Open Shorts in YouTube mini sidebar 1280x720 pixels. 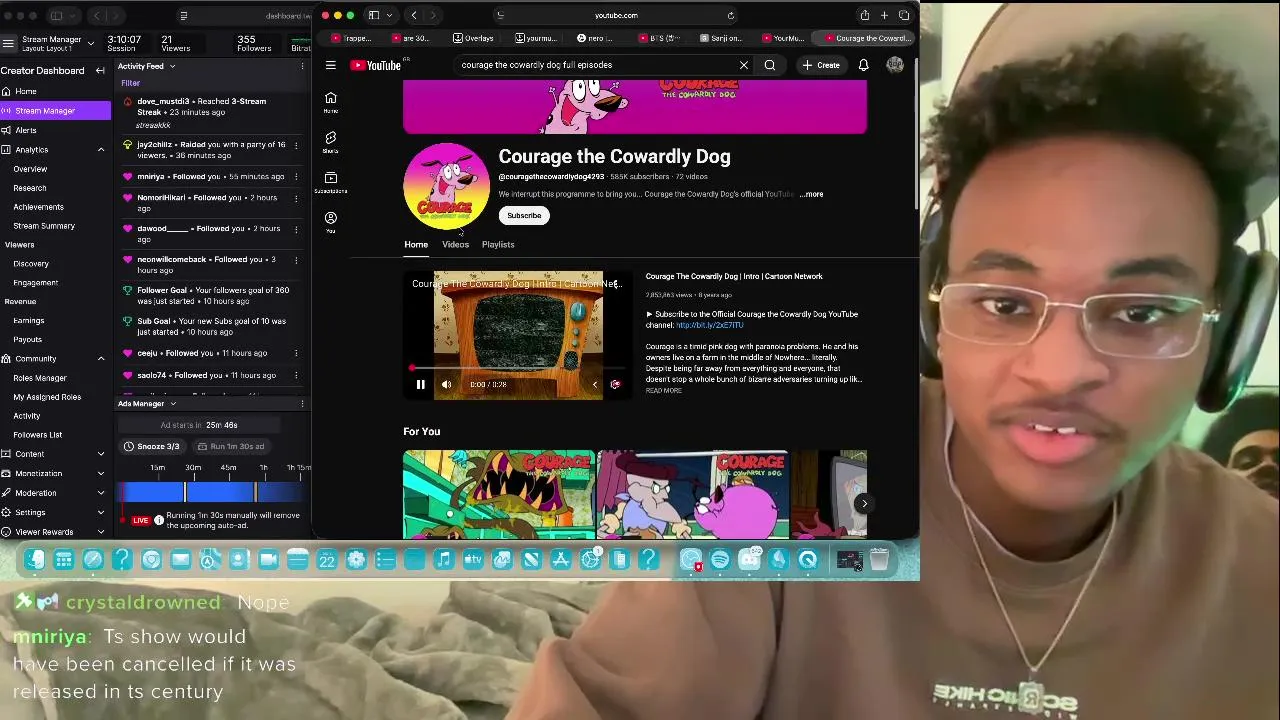coord(331,142)
